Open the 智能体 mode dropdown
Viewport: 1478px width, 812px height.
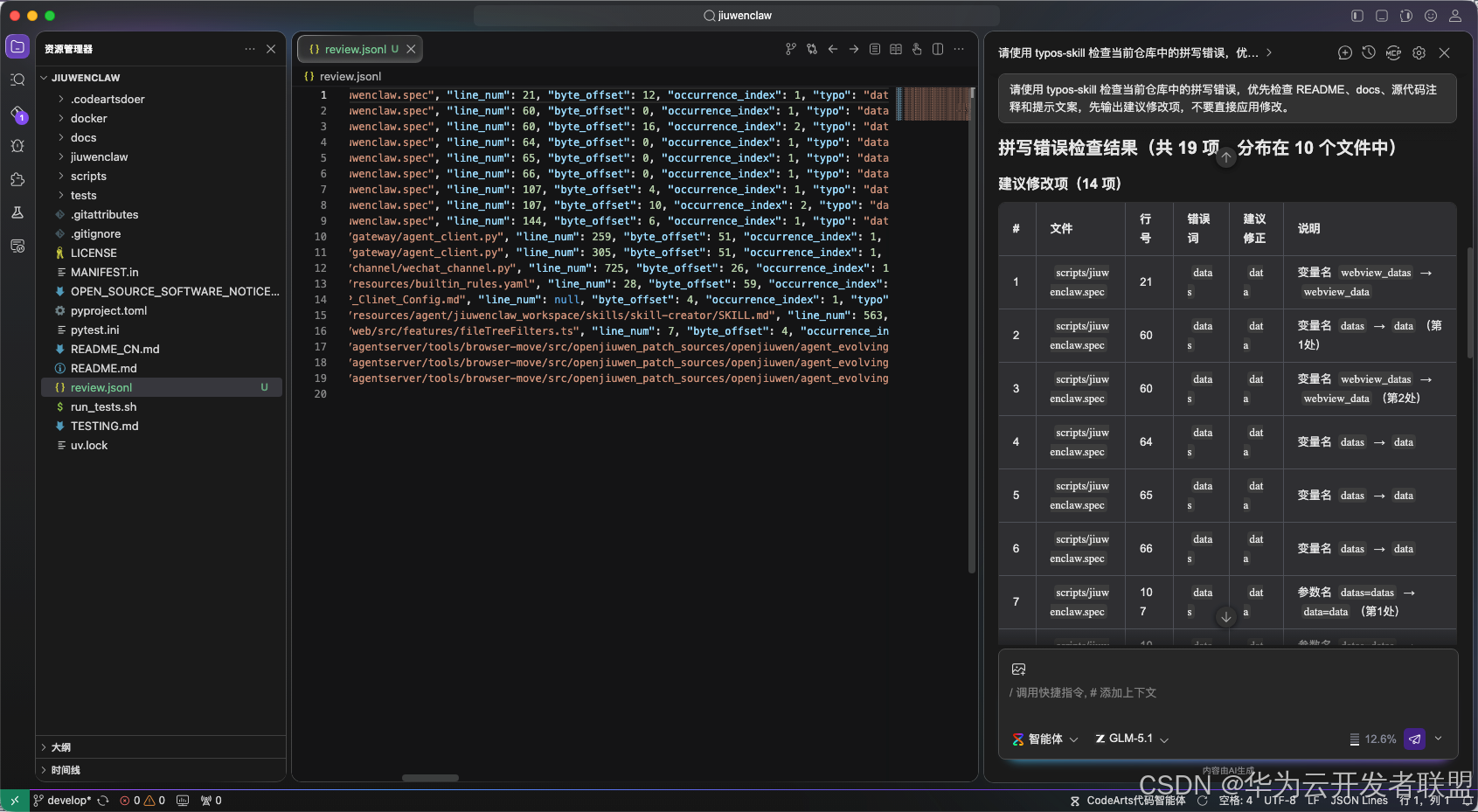pos(1045,739)
